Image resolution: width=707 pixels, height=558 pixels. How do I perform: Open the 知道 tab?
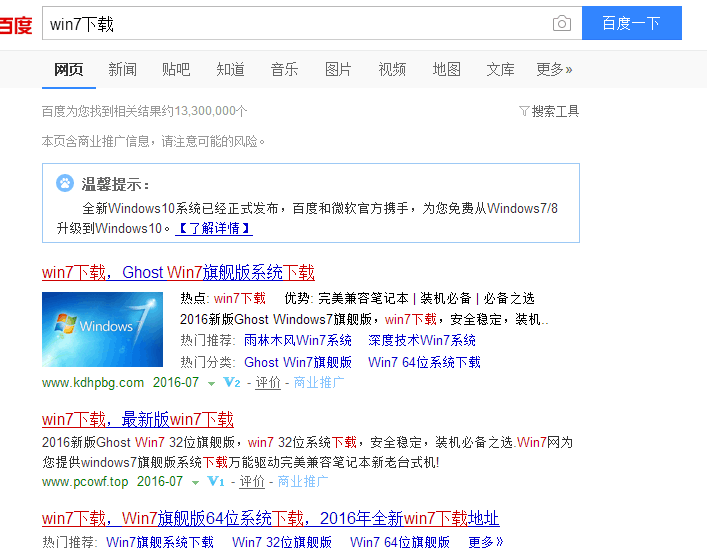click(230, 69)
